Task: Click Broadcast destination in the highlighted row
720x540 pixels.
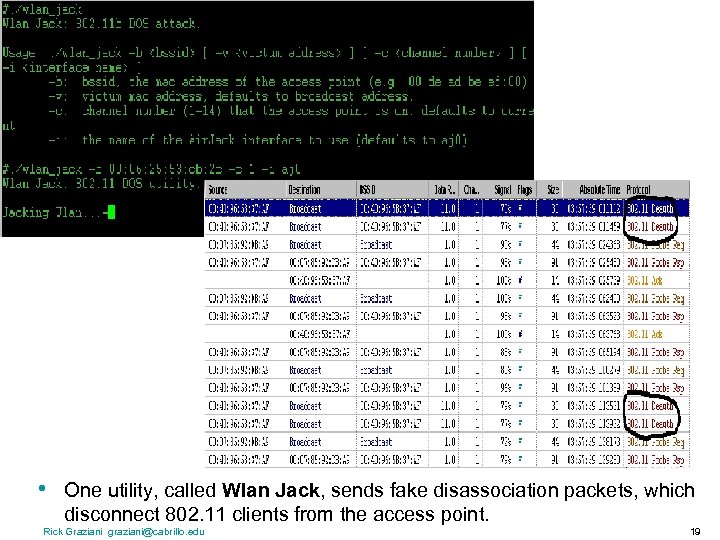Action: tap(305, 208)
